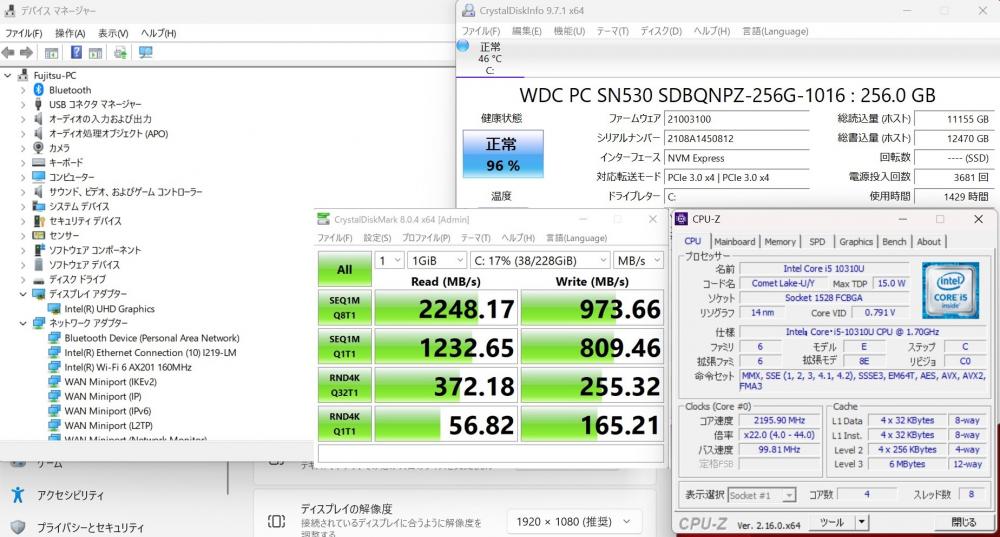Select Bluetooth icon in device tree

coord(38,90)
